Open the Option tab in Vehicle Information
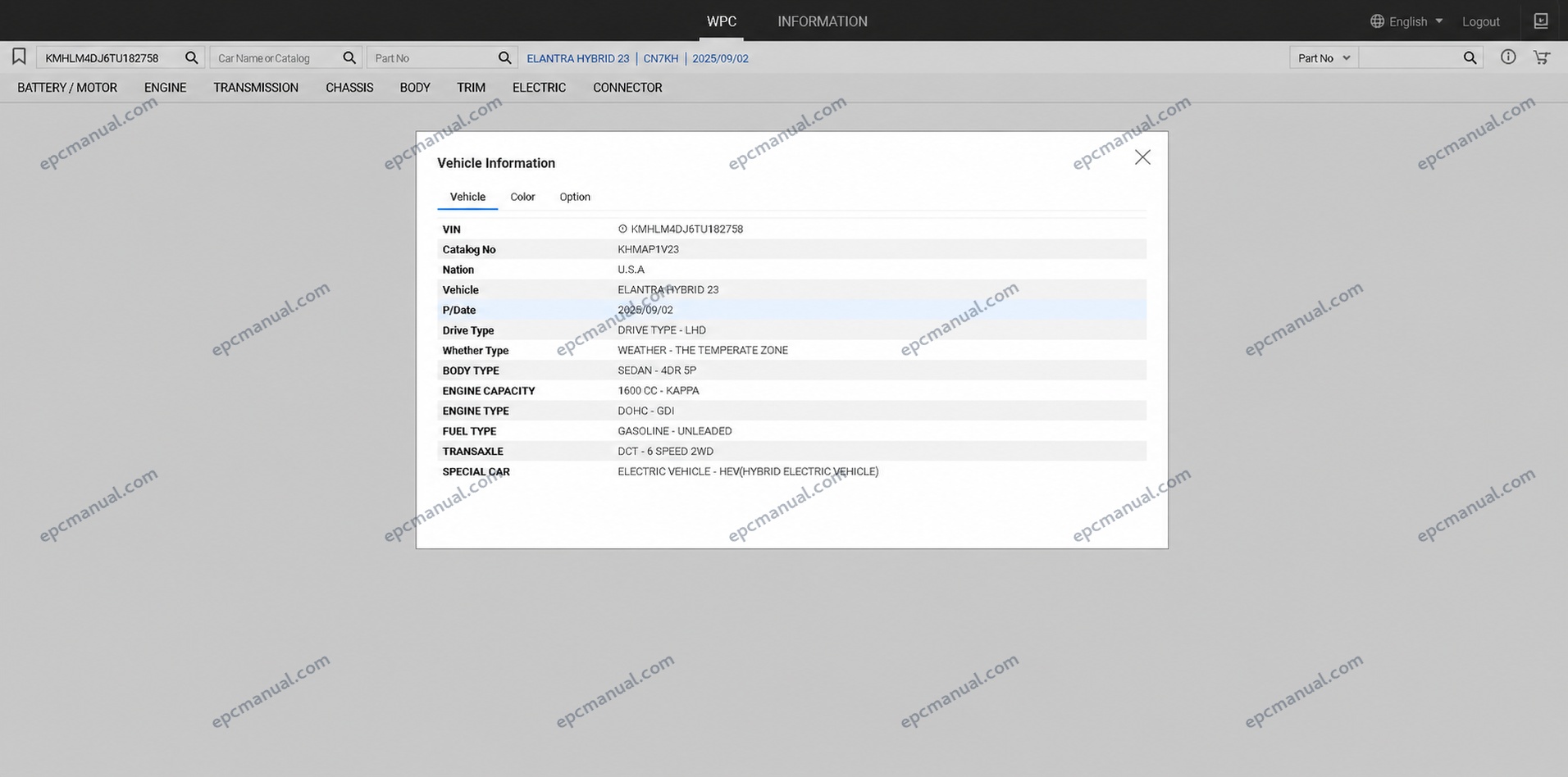Screen dimensions: 1568x777 click(575, 197)
